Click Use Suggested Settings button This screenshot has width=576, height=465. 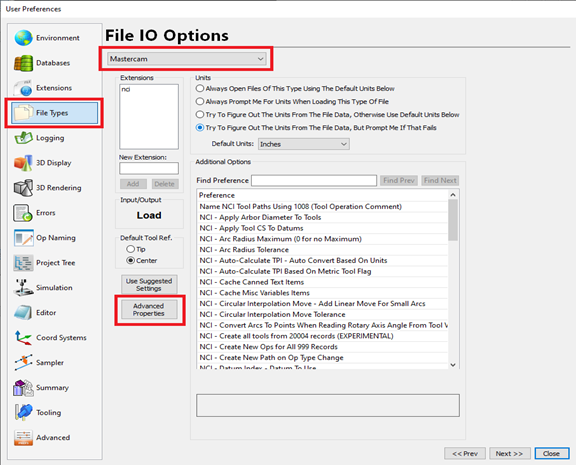[149, 285]
